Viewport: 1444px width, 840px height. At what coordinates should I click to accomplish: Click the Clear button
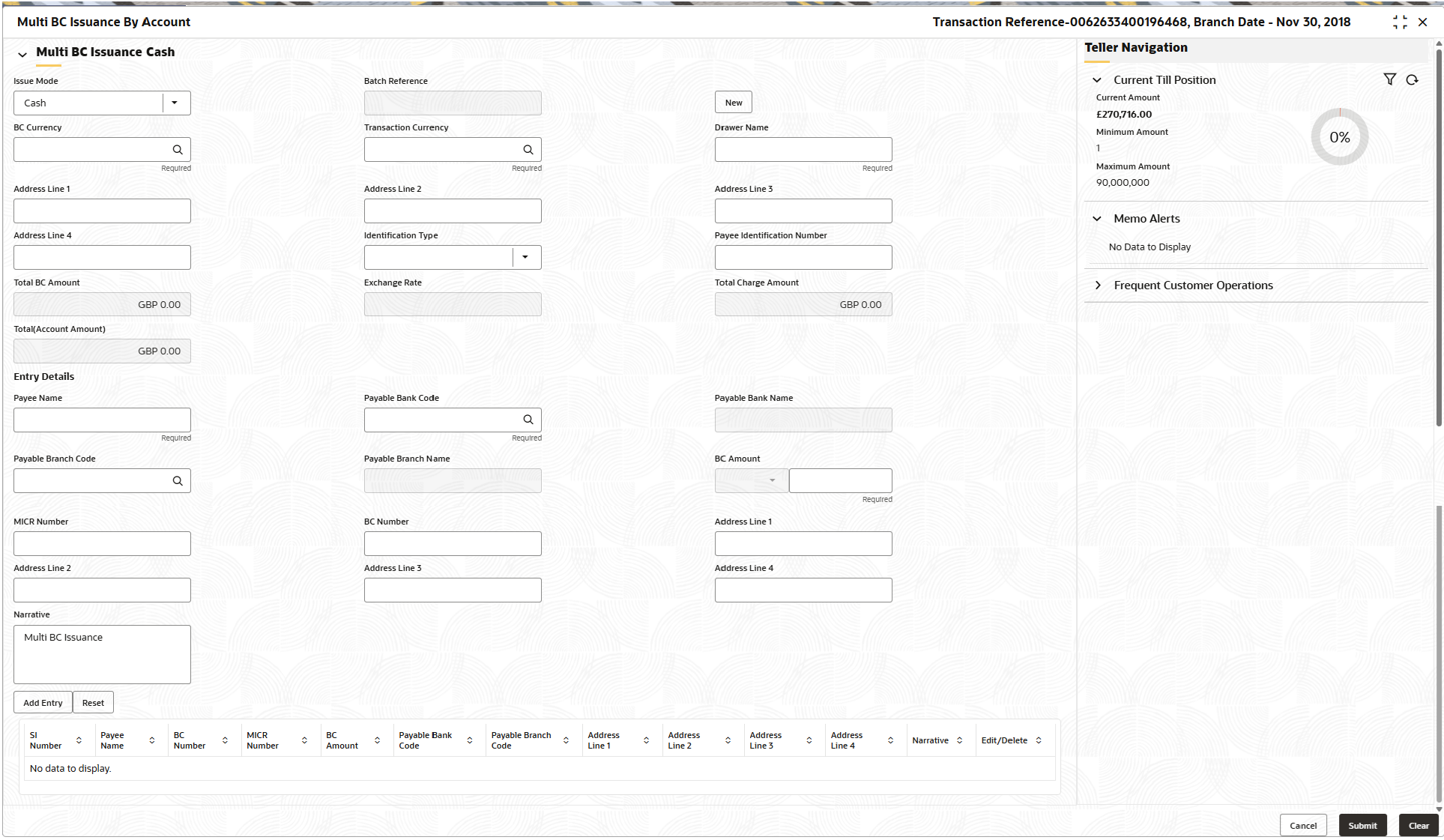[x=1419, y=826]
